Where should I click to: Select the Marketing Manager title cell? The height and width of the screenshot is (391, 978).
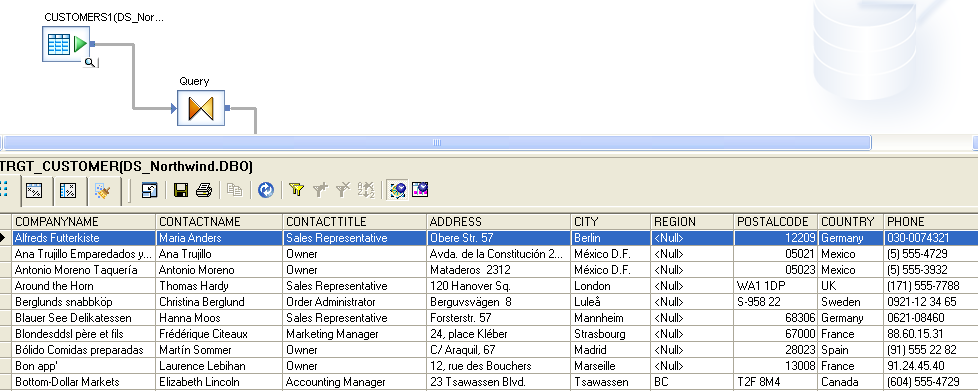coord(355,334)
